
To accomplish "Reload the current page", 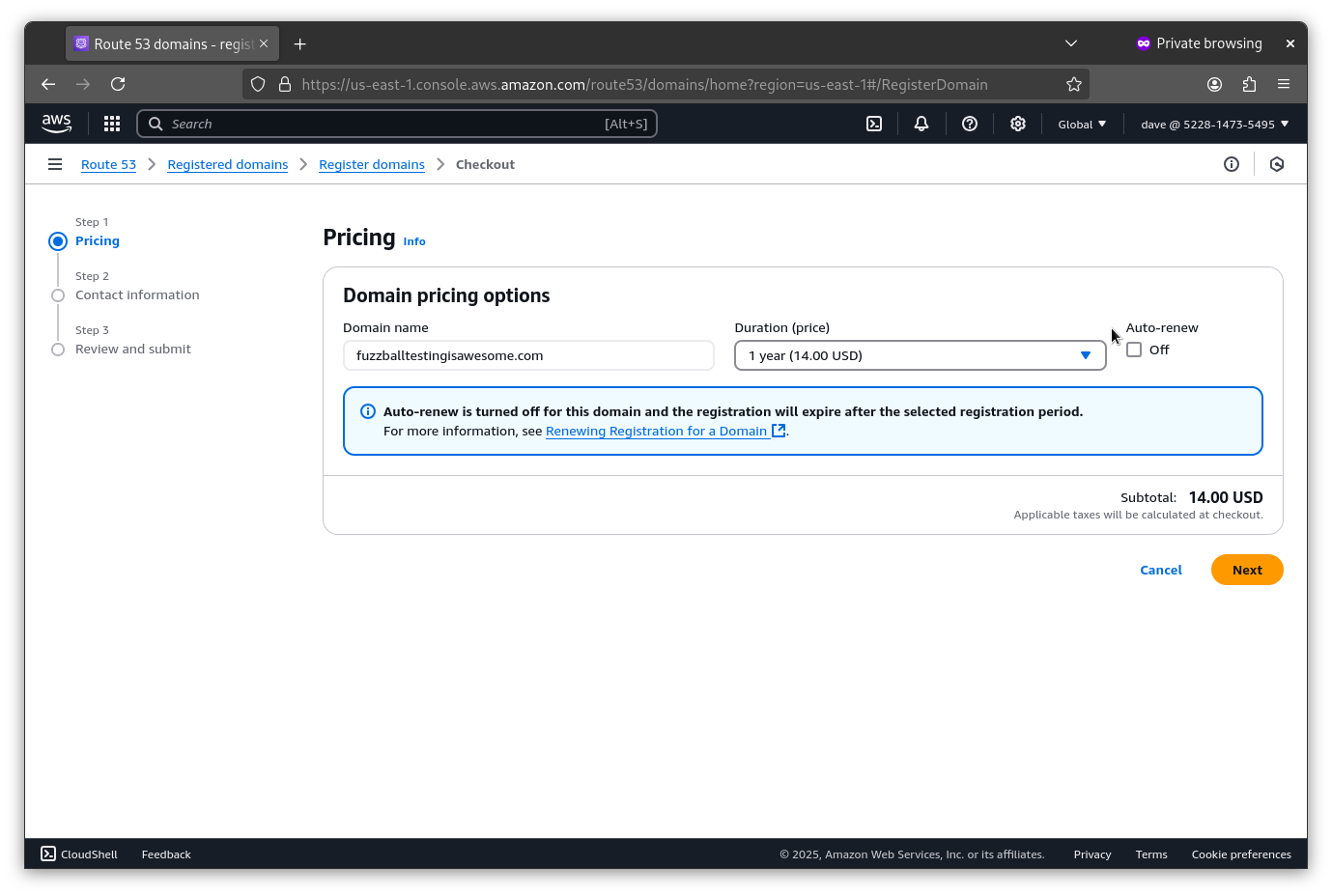I will [118, 84].
